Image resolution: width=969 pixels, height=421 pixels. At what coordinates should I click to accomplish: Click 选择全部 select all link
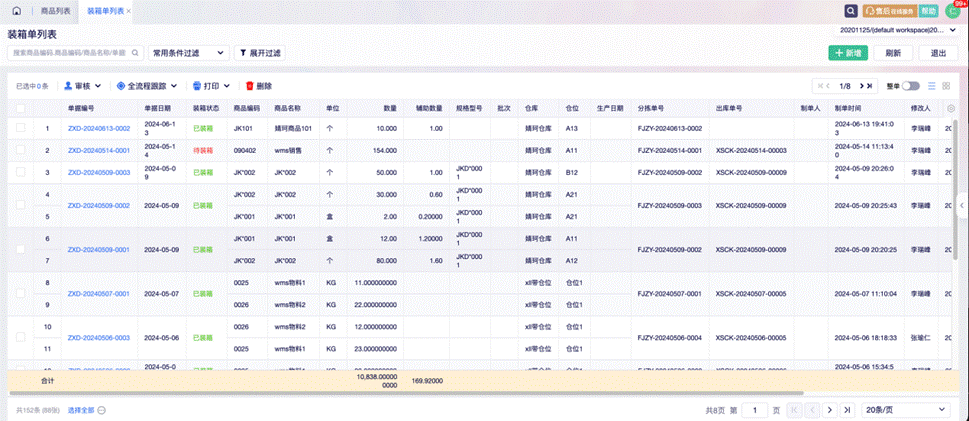pos(81,409)
